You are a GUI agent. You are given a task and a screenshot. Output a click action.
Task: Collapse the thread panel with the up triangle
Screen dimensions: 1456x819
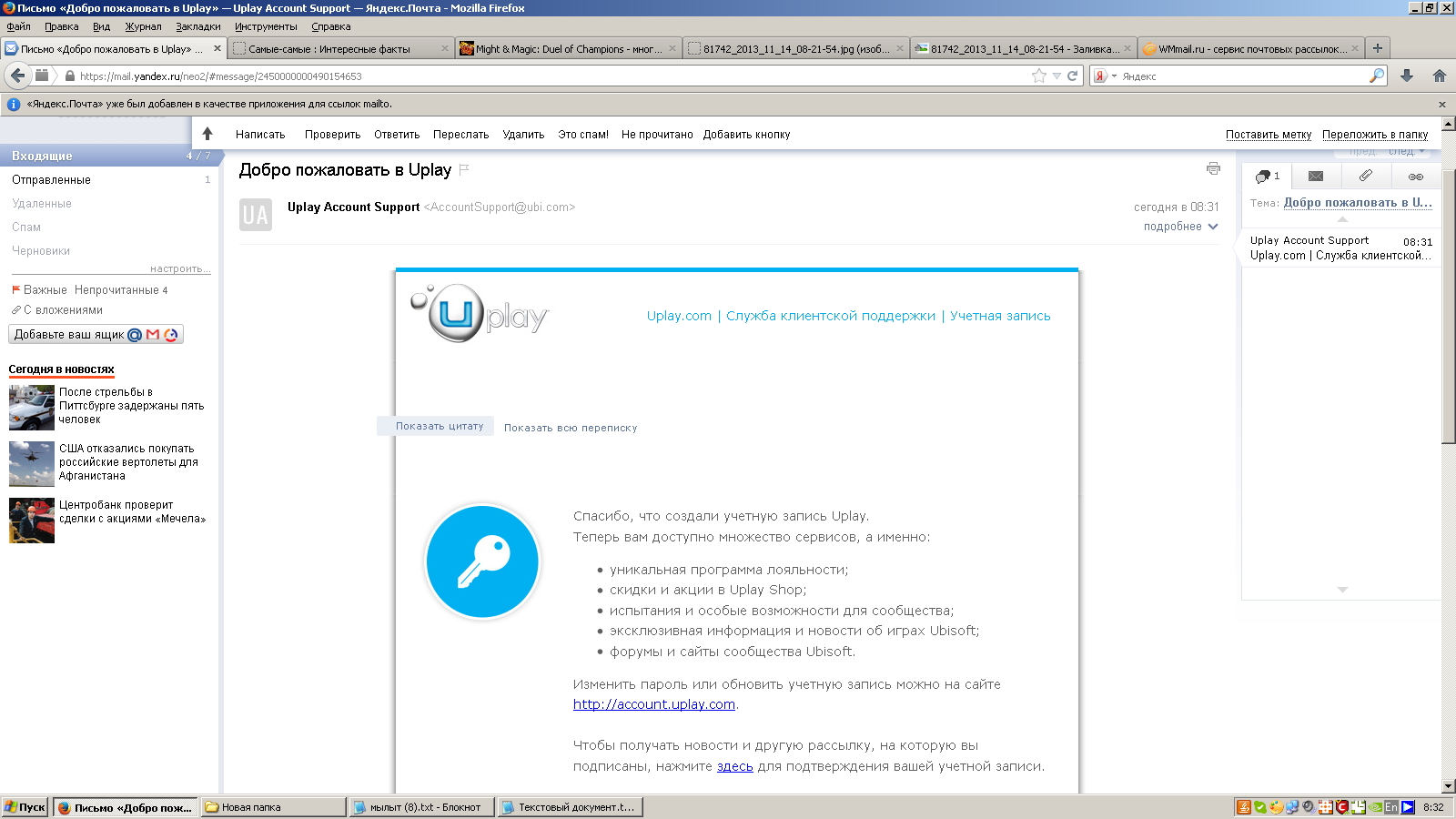(x=1342, y=219)
